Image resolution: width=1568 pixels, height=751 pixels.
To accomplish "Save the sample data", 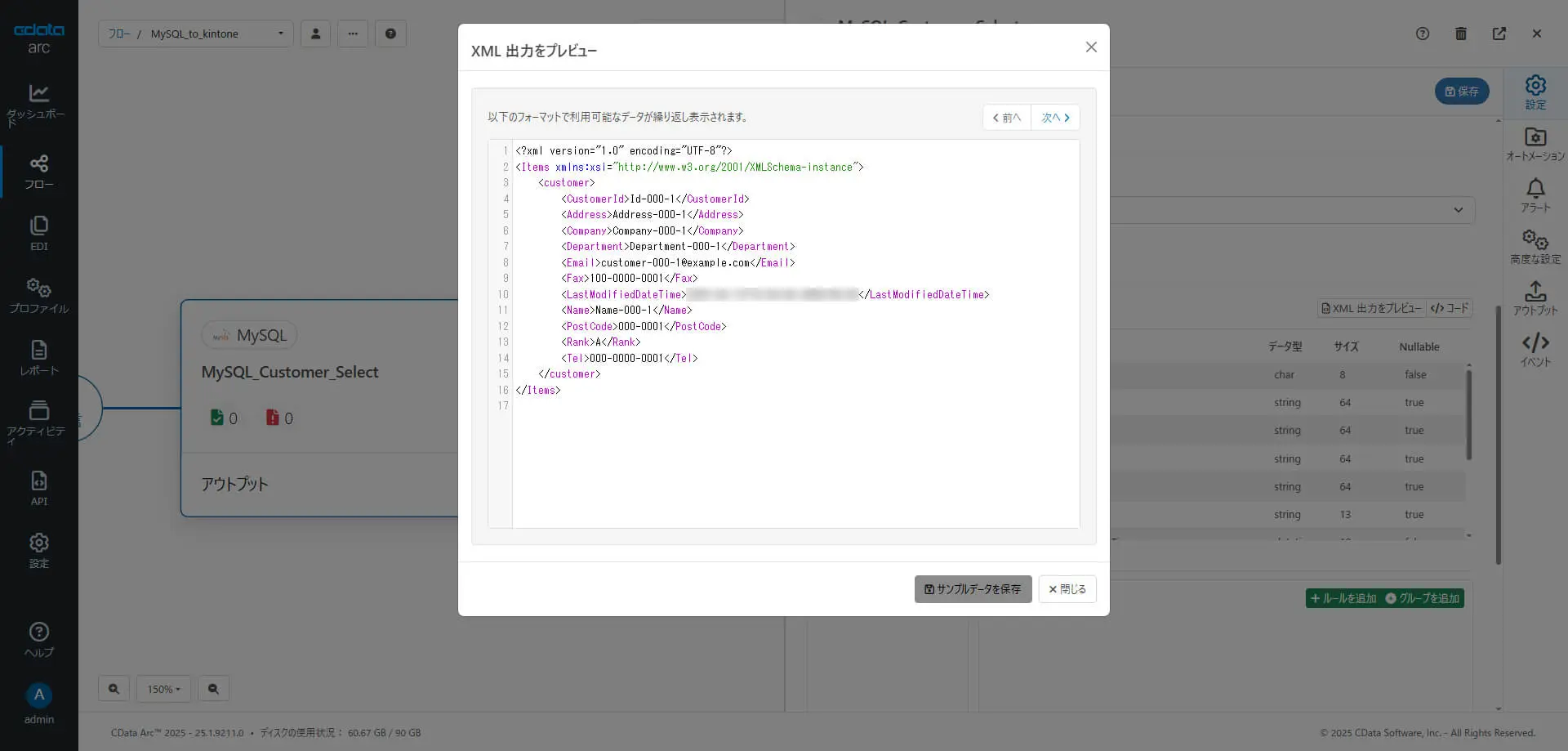I will pyautogui.click(x=973, y=589).
